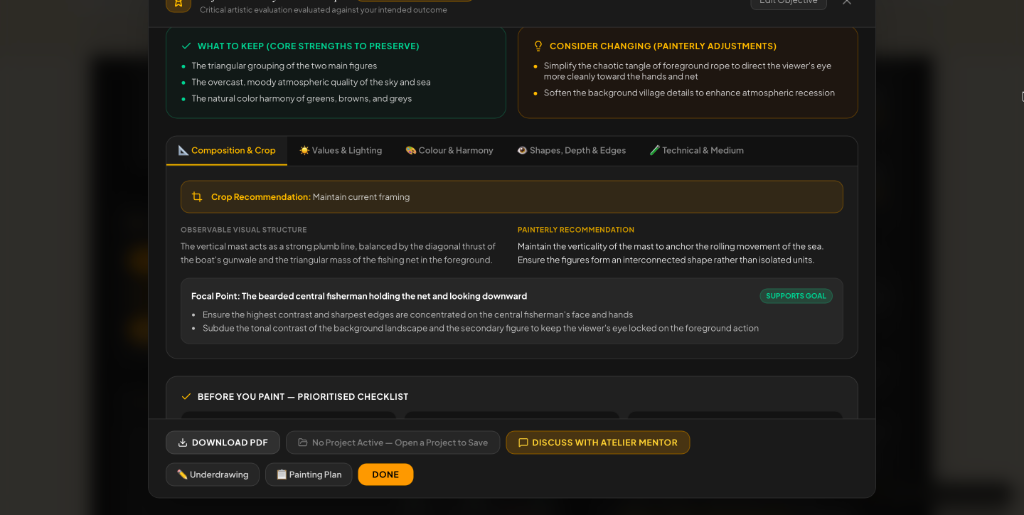Go to Technical & Medium tab
Screen dimensions: 1024x515
click(x=697, y=151)
